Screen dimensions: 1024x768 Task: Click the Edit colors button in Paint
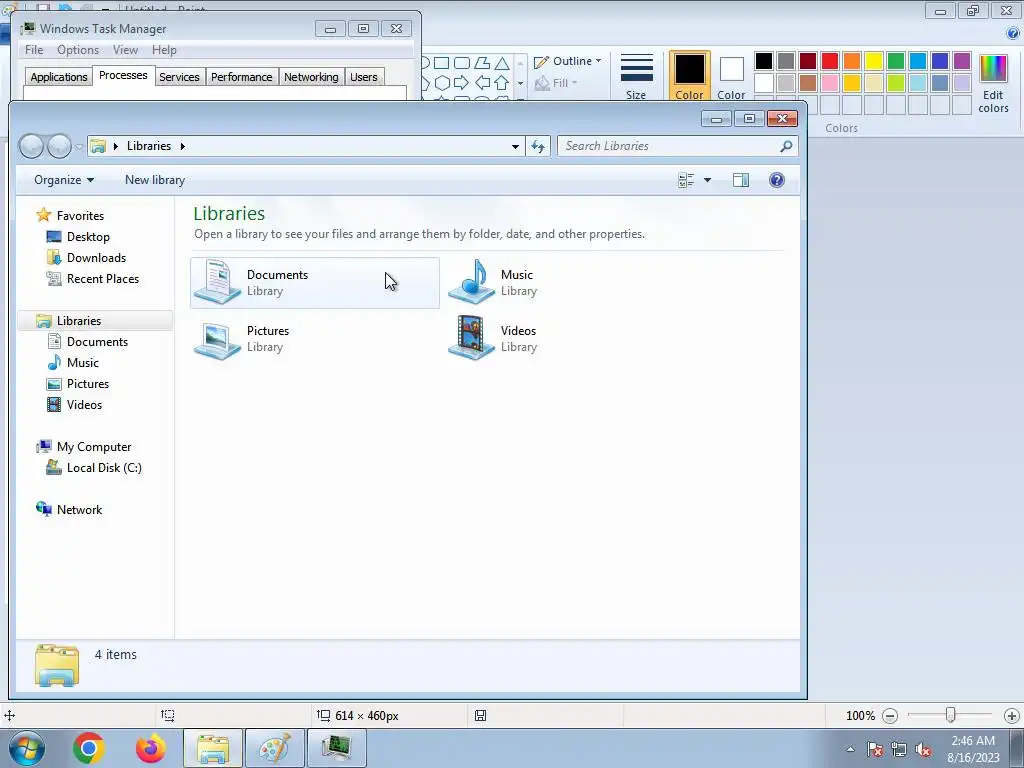pos(993,84)
